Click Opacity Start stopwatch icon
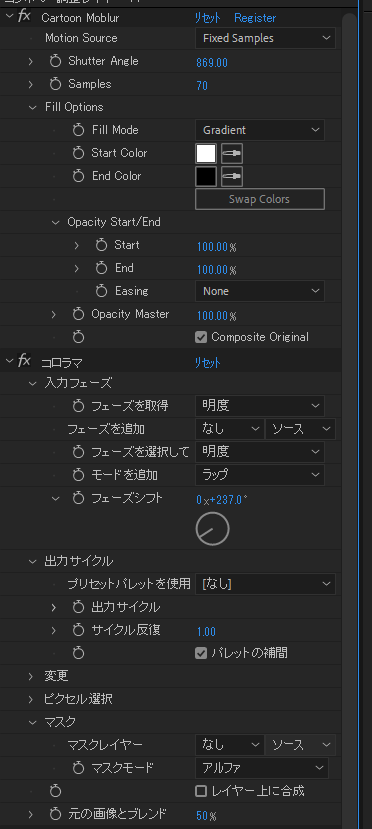372x829 pixels. [x=101, y=245]
